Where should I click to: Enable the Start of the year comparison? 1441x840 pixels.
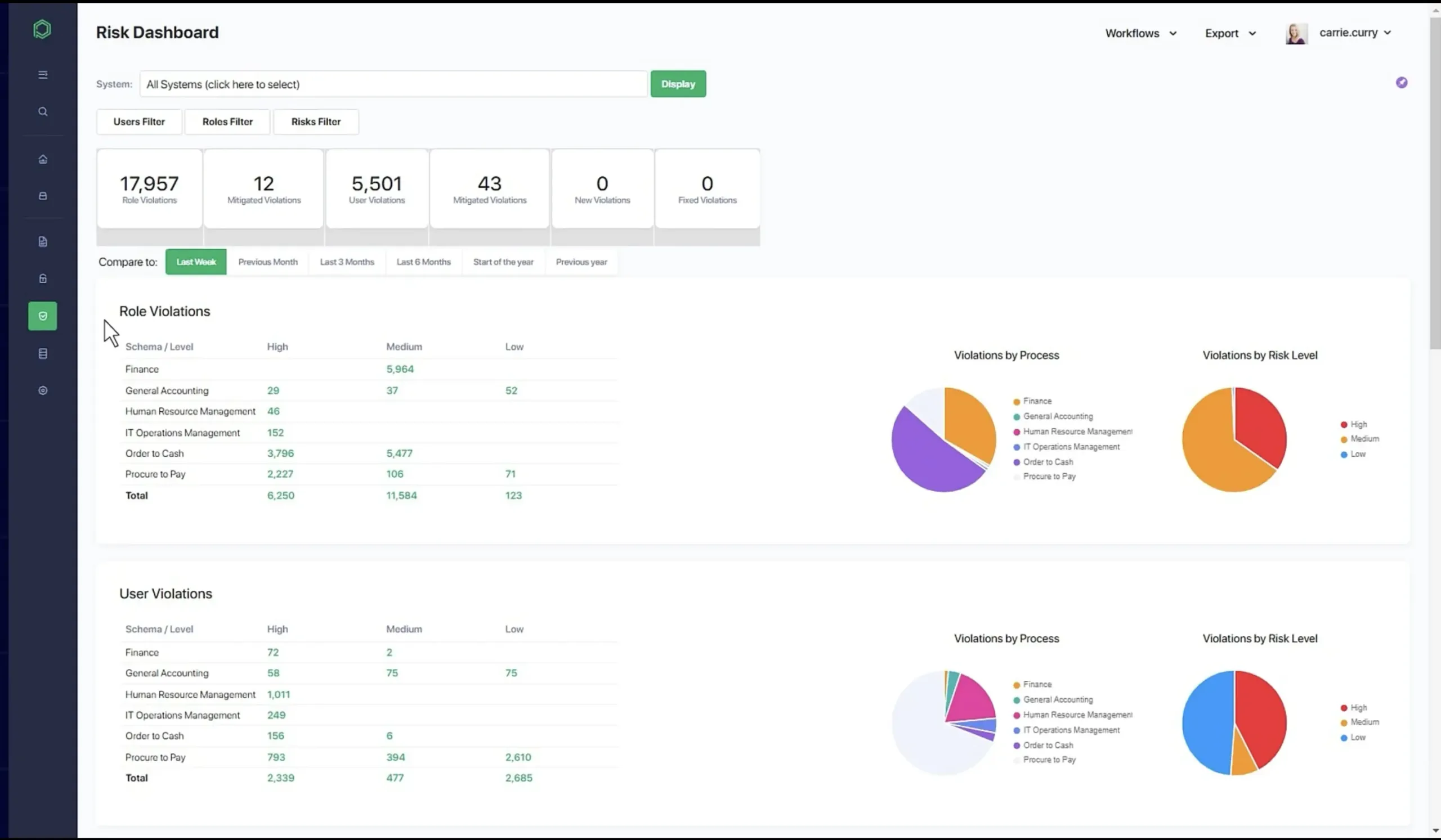click(503, 262)
